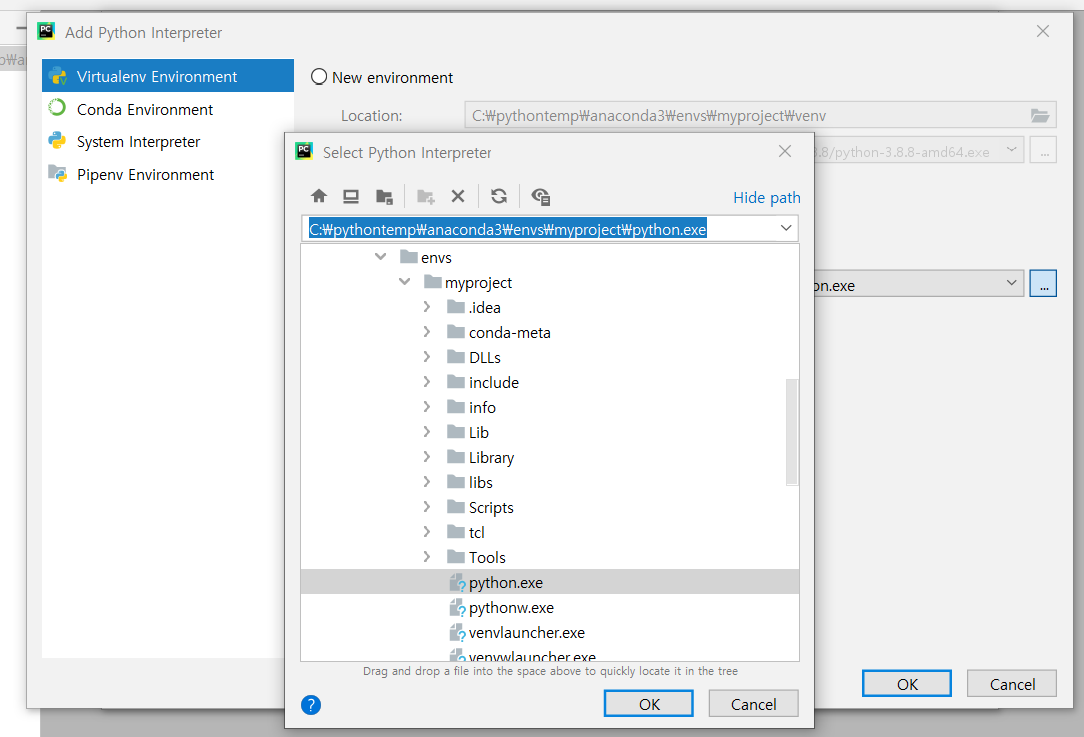Expand the libs folder chevron
1084x737 pixels.
[427, 482]
